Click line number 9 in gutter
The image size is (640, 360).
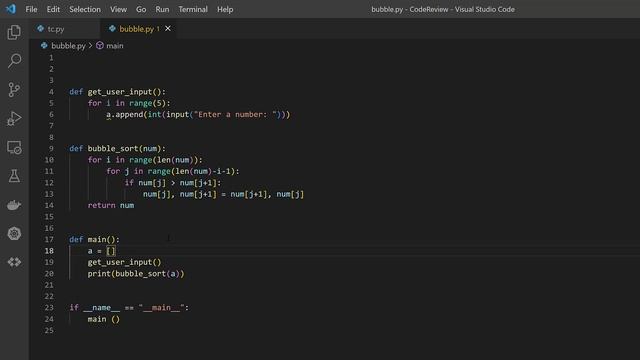tap(51, 149)
